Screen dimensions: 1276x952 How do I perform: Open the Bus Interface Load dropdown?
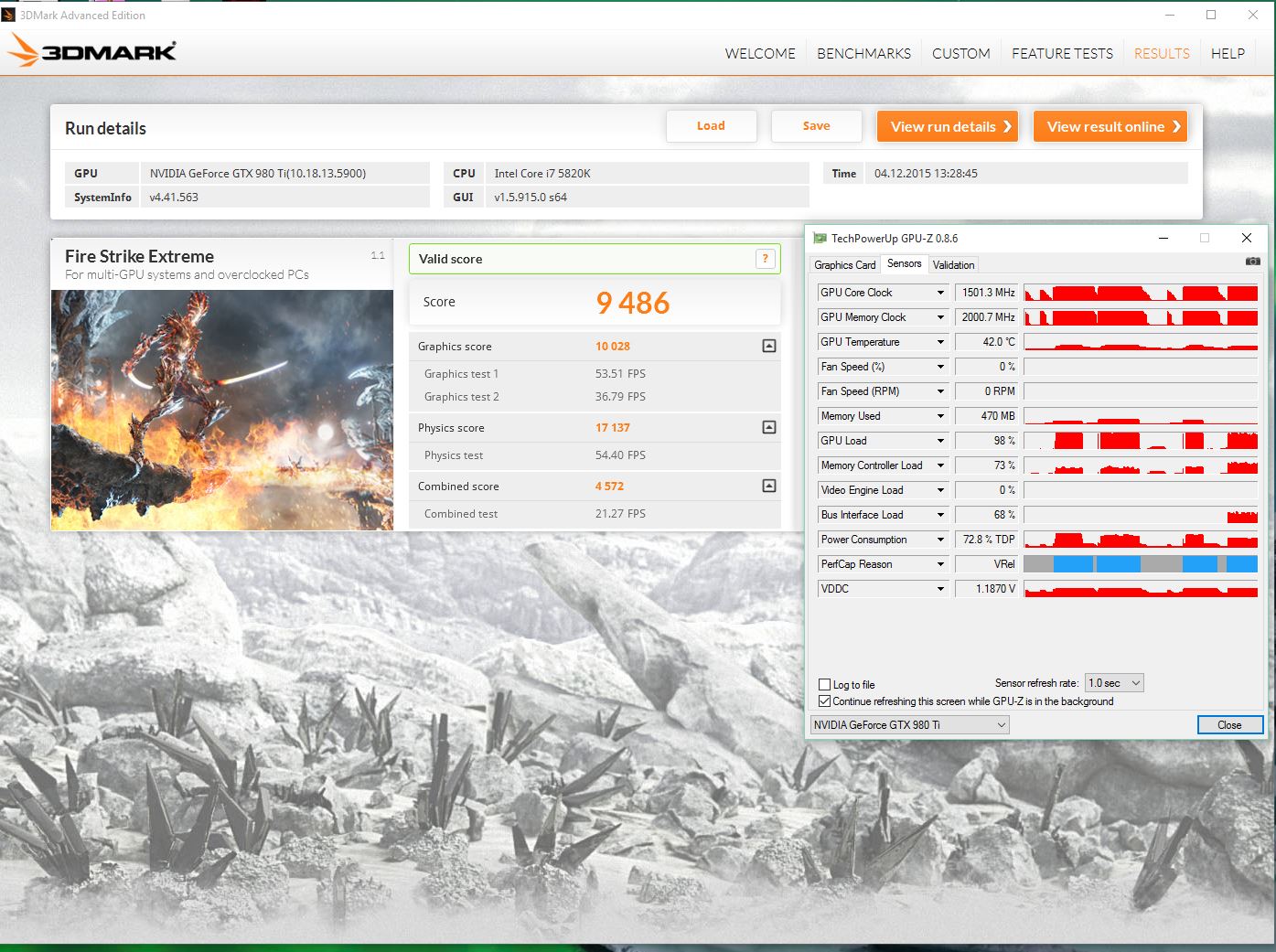pyautogui.click(x=940, y=515)
